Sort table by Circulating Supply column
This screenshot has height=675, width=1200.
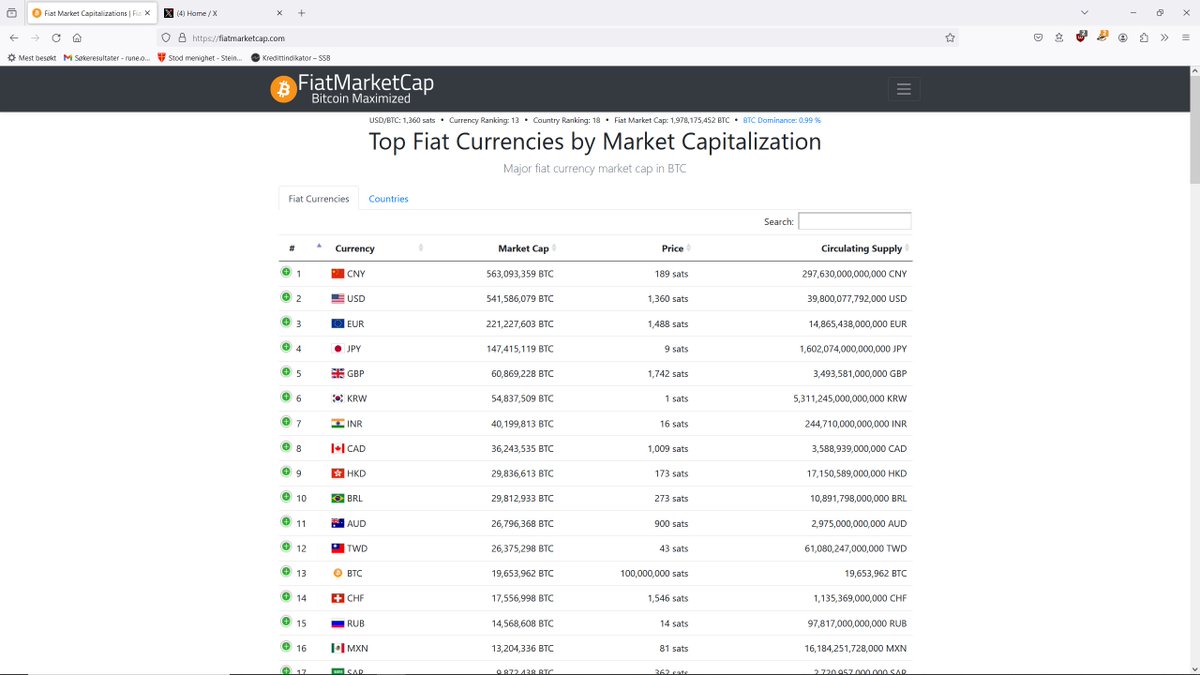click(804, 248)
